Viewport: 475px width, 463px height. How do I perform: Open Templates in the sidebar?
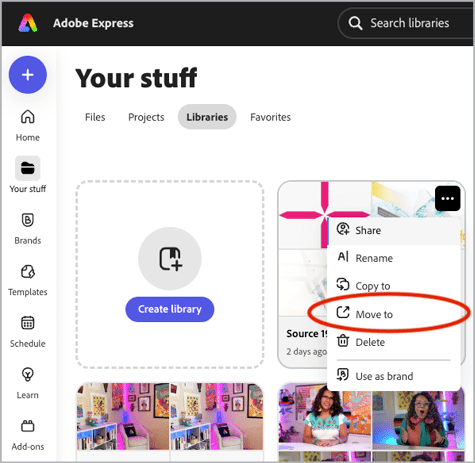pos(28,280)
